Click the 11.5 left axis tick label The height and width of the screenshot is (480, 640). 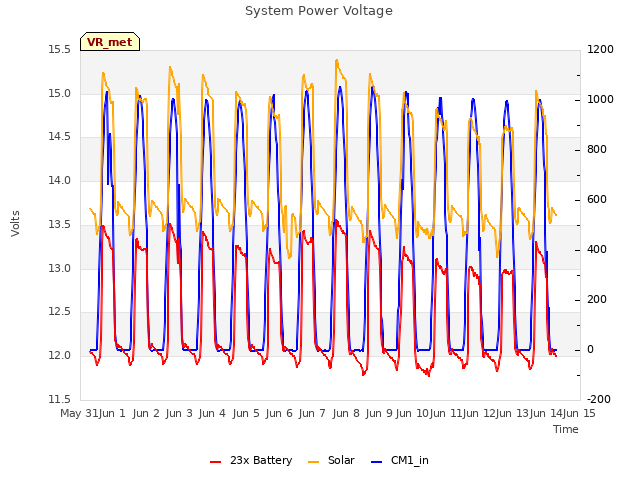60,399
